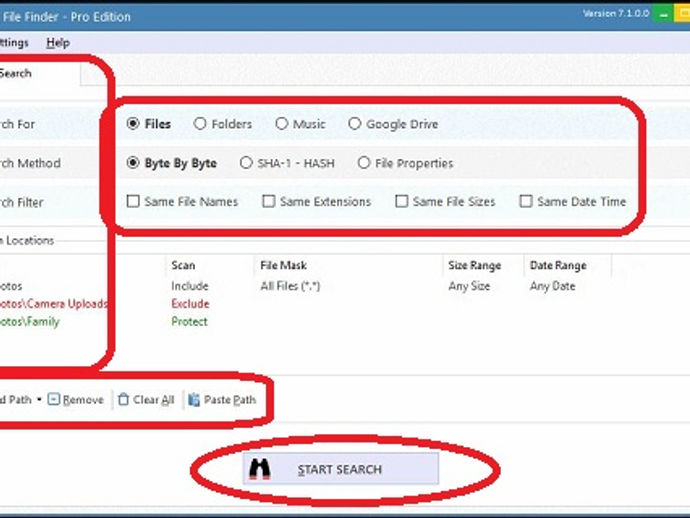Click the clipboard icon beside Paste Path
The width and height of the screenshot is (690, 518).
[194, 400]
